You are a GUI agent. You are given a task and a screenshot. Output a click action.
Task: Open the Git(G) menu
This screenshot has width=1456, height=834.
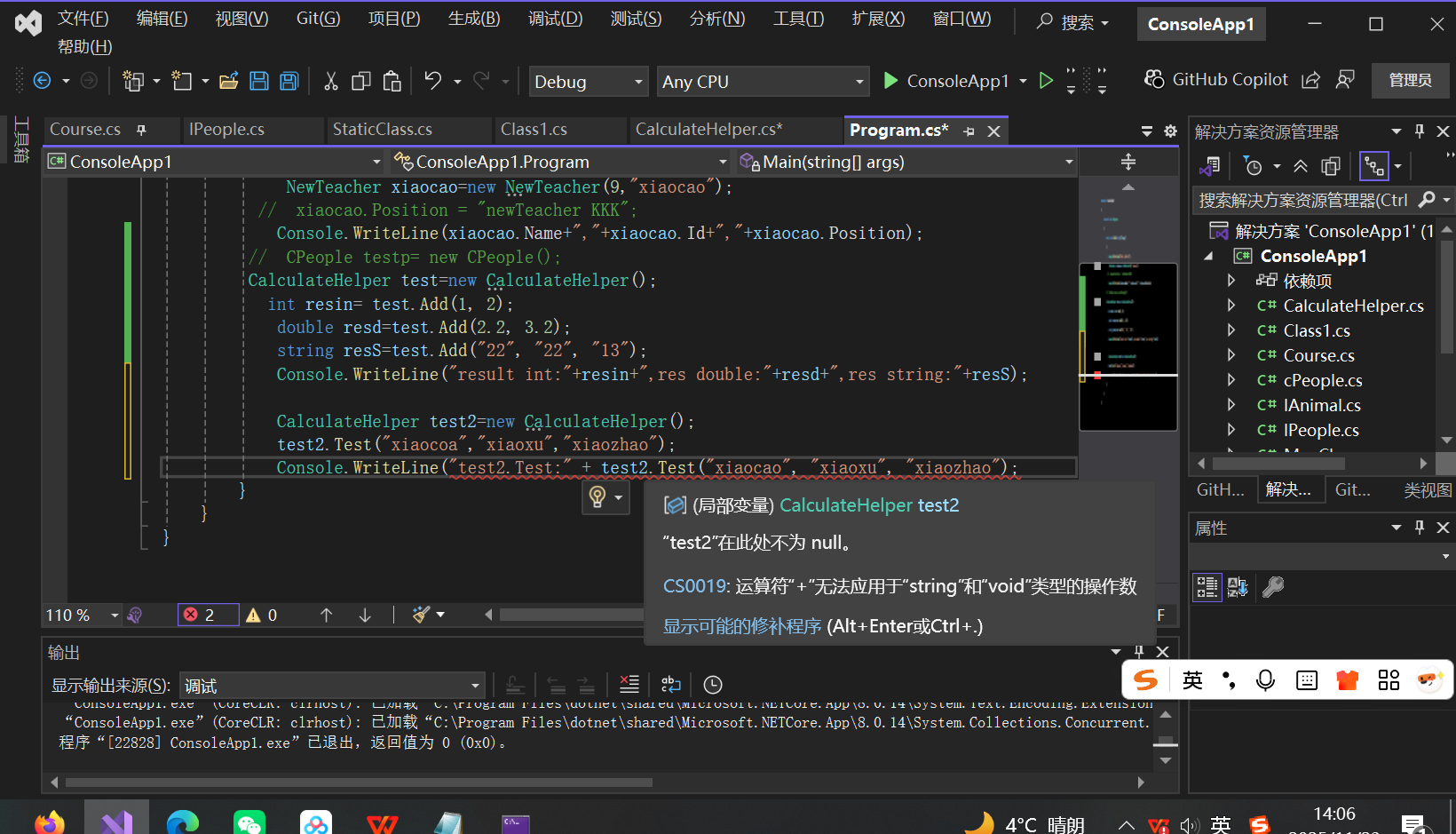[x=317, y=18]
